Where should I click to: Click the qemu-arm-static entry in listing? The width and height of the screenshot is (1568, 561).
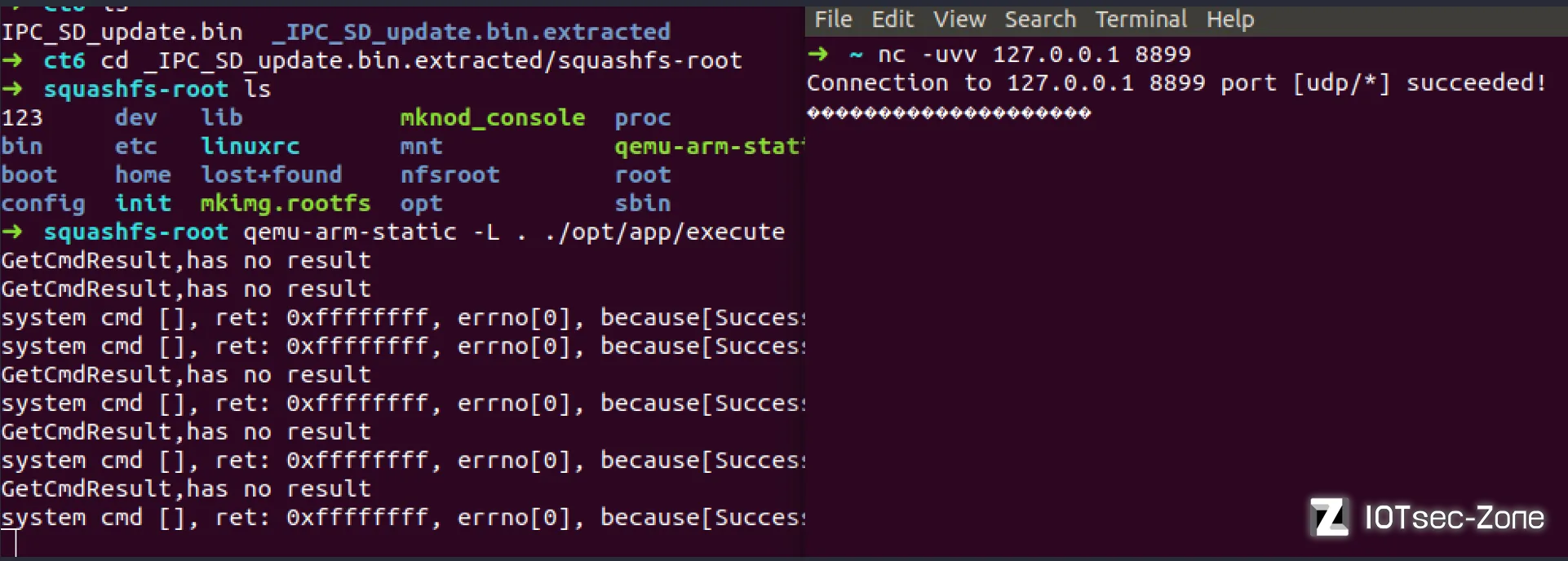(x=709, y=147)
